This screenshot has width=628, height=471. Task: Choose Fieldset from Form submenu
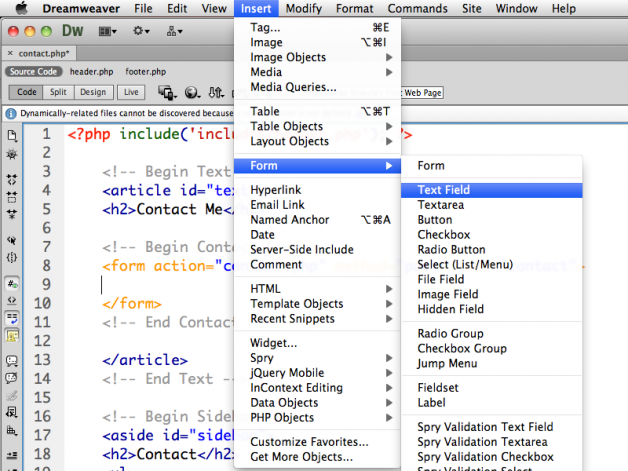click(491, 387)
